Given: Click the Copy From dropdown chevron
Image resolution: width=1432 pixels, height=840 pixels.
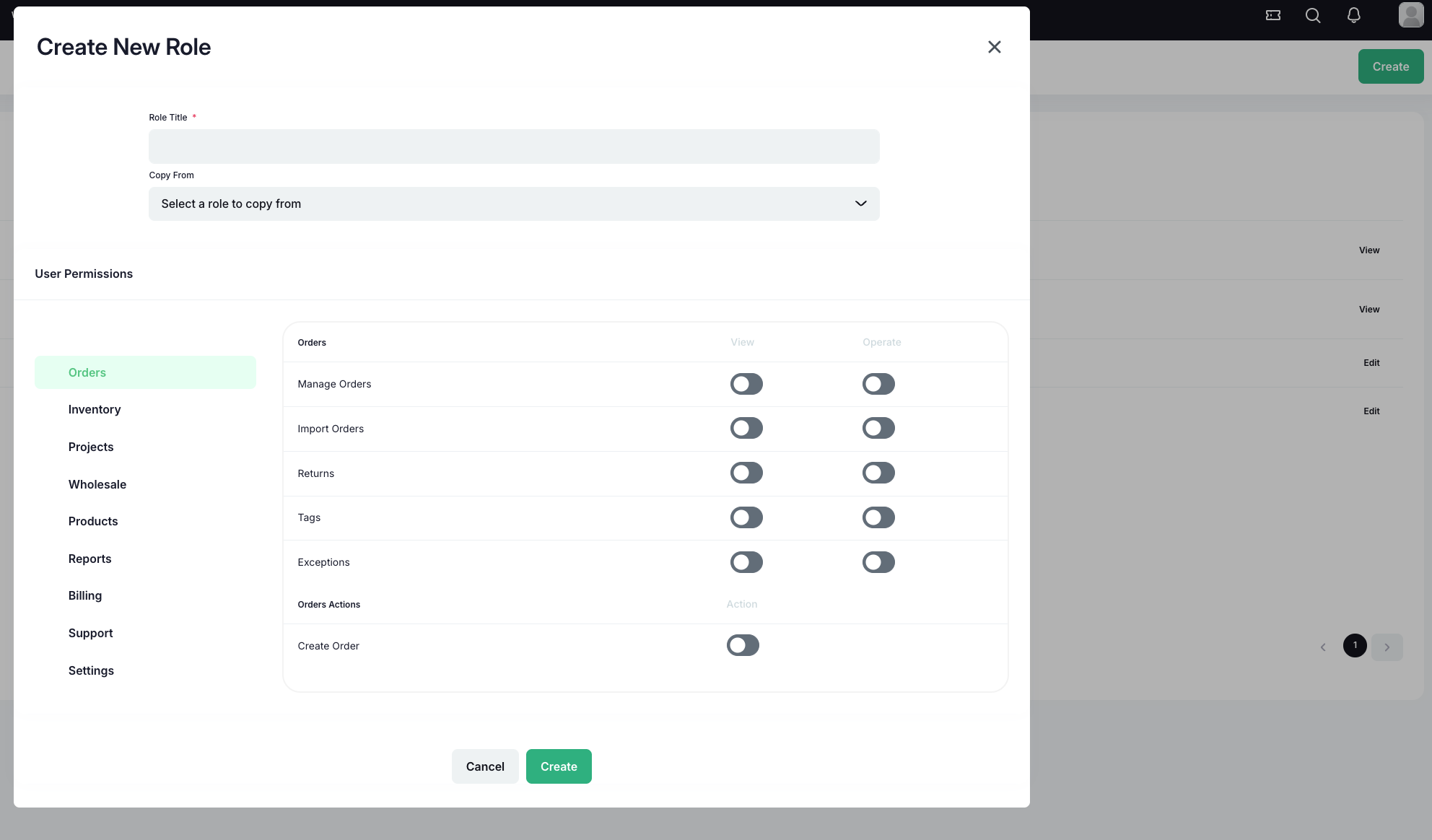Looking at the screenshot, I should tap(860, 204).
